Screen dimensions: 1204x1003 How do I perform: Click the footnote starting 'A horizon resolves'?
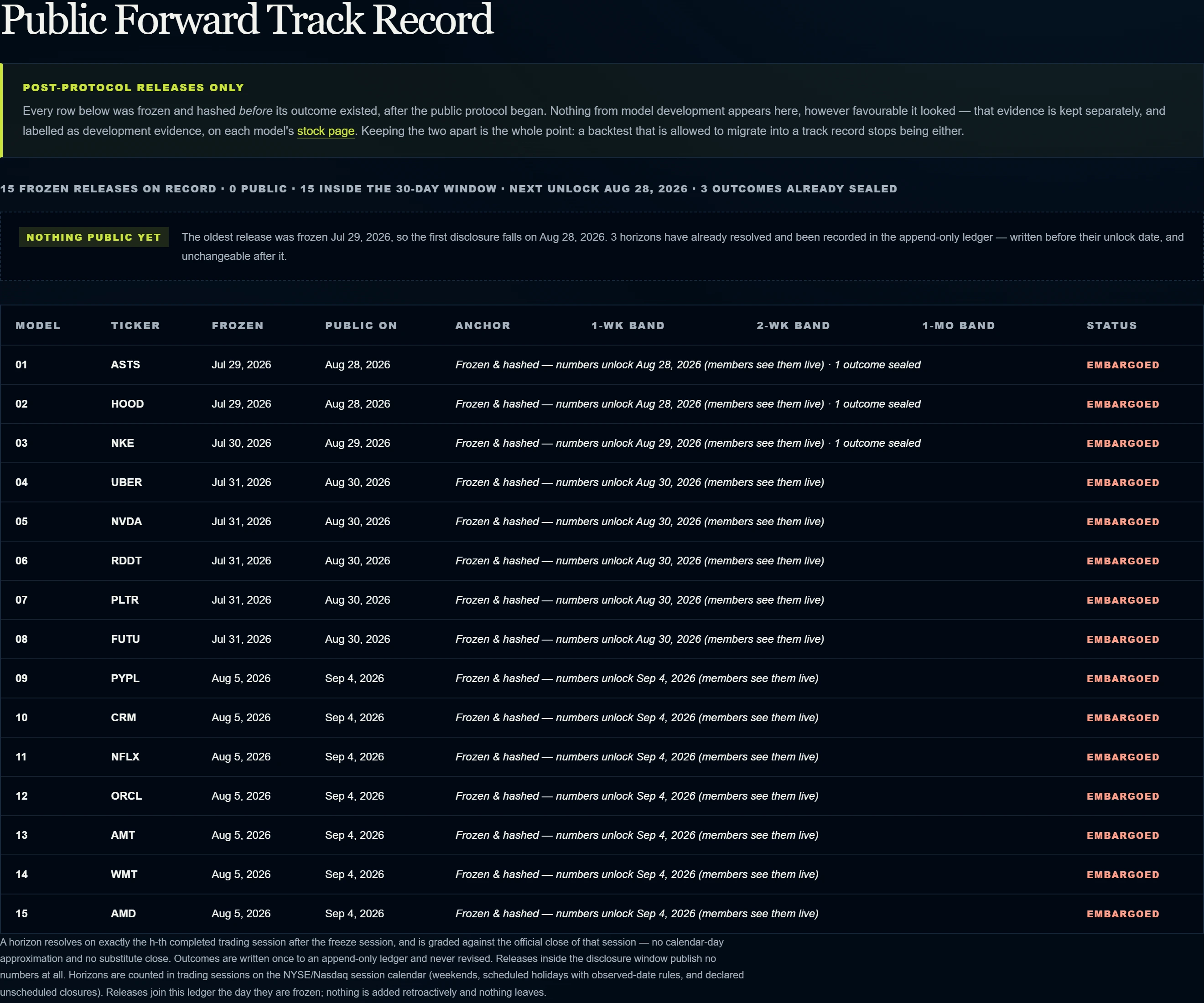[x=372, y=967]
